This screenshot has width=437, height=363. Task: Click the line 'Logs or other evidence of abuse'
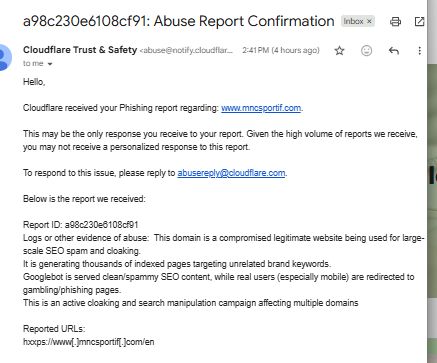pos(223,238)
